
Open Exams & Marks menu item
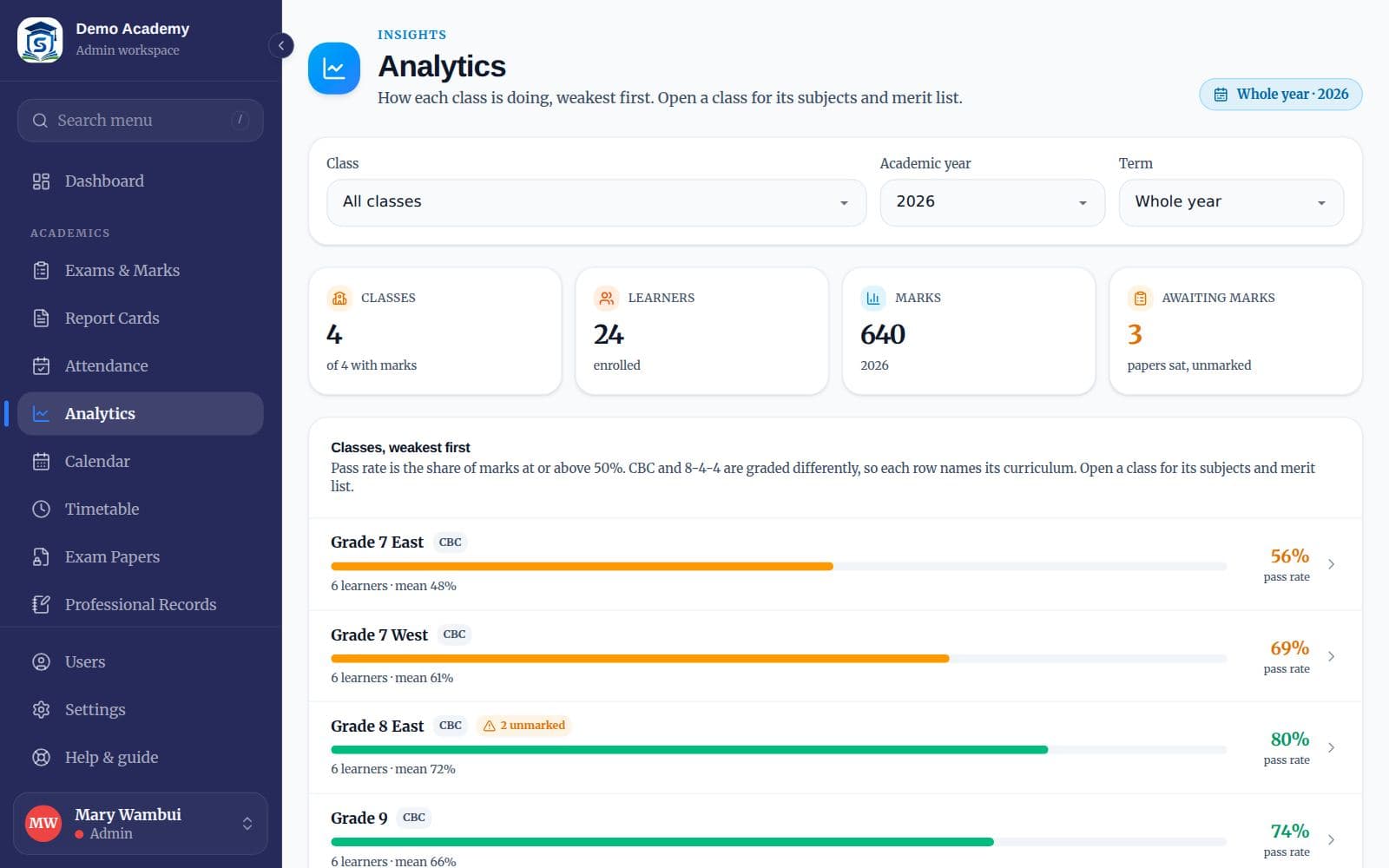click(141, 271)
